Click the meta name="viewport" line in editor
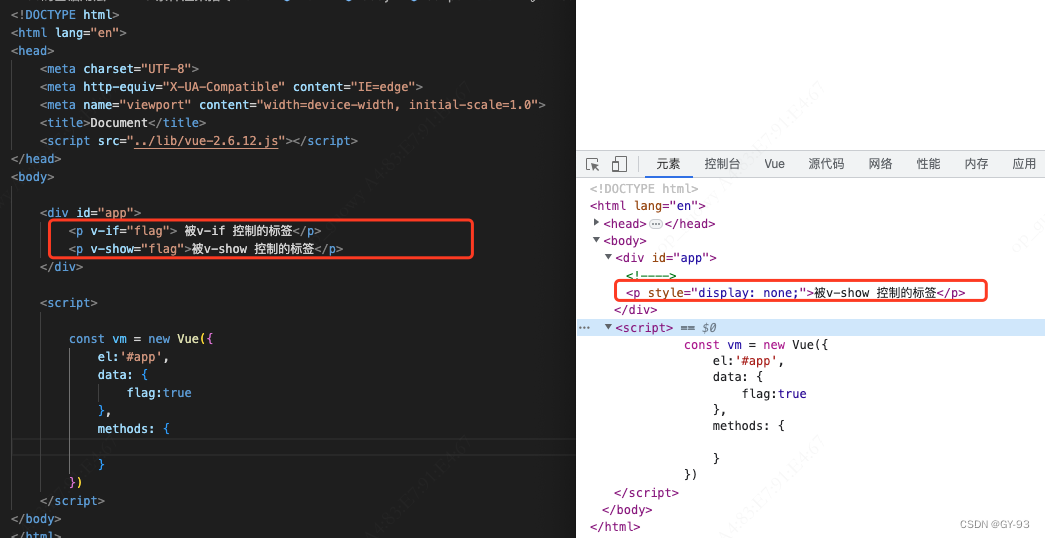This screenshot has height=538, width=1045. [x=293, y=105]
